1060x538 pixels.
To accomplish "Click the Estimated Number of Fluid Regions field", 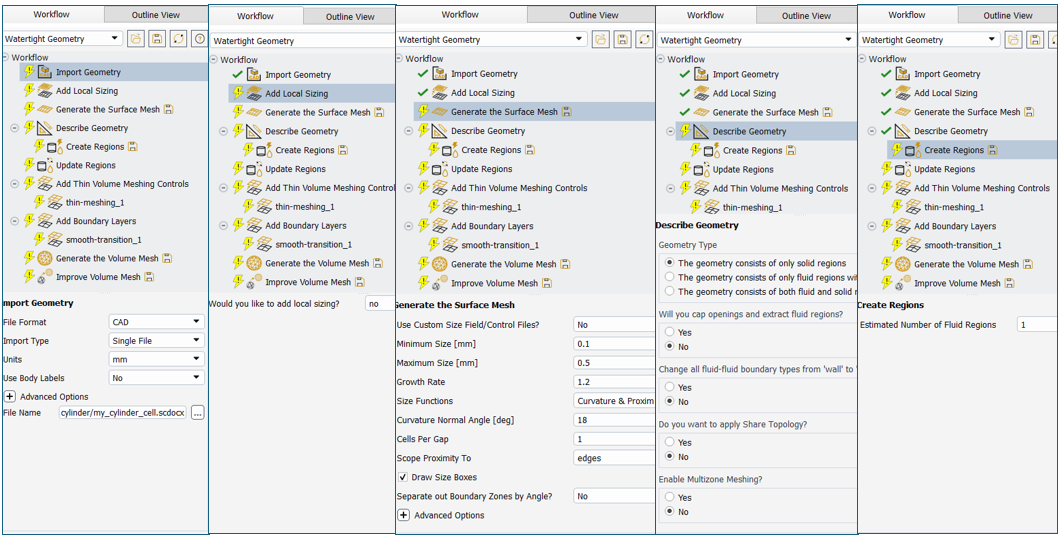I will coord(1038,325).
